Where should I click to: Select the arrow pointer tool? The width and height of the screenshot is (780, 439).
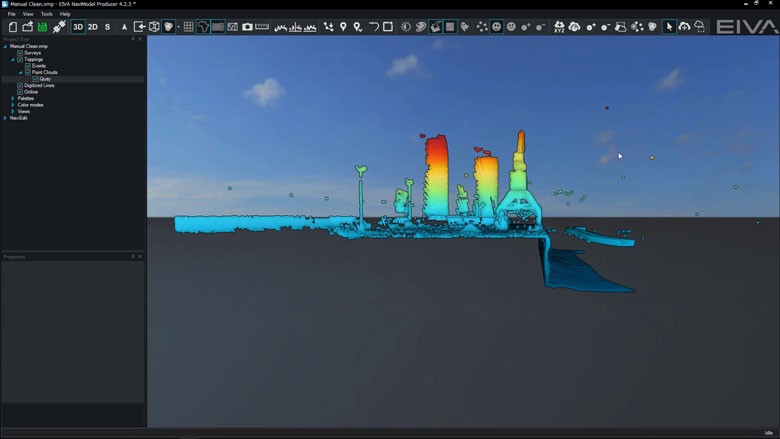pos(669,27)
